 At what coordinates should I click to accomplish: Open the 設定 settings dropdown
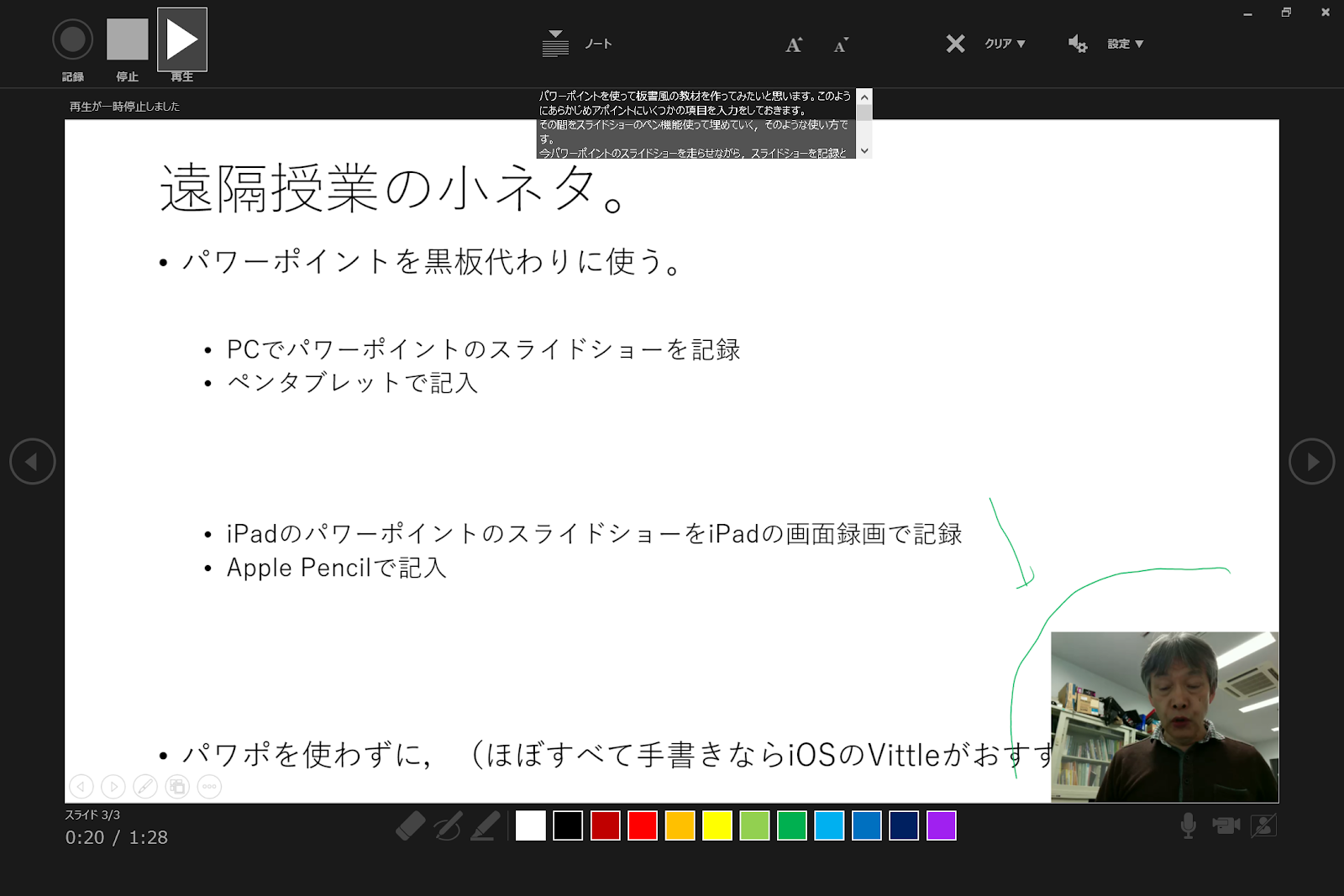(x=1126, y=44)
